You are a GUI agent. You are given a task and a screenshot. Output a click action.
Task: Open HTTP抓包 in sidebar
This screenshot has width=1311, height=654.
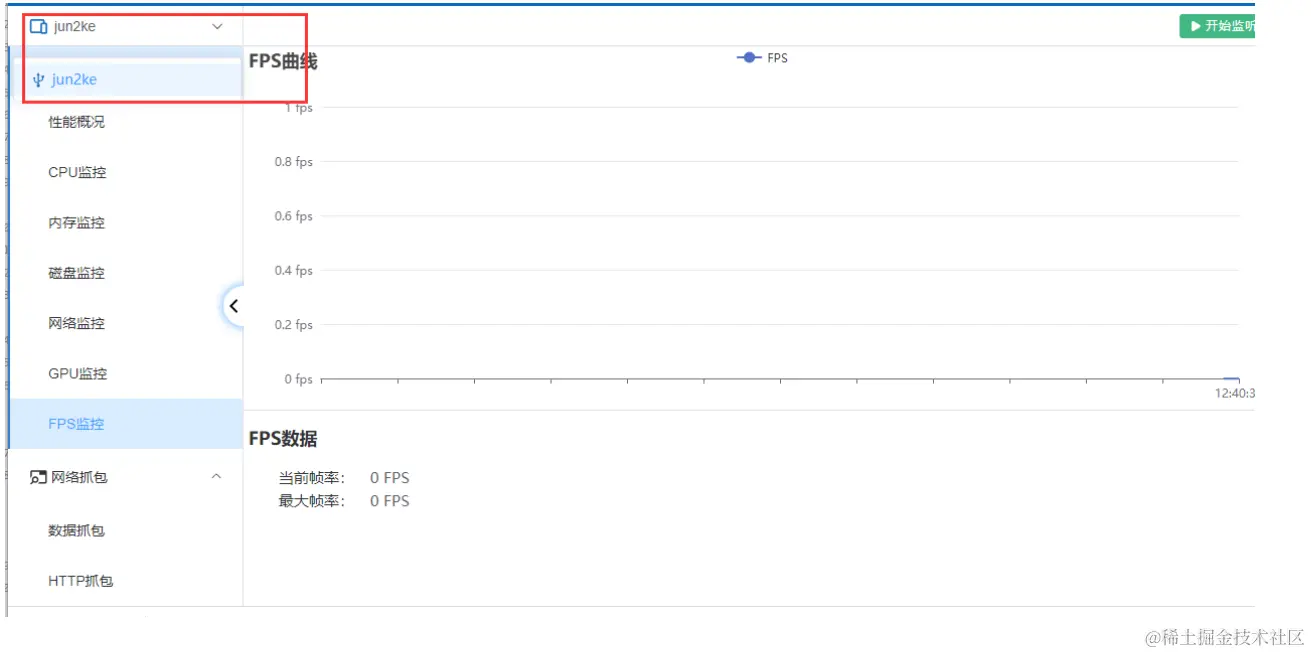tap(80, 580)
